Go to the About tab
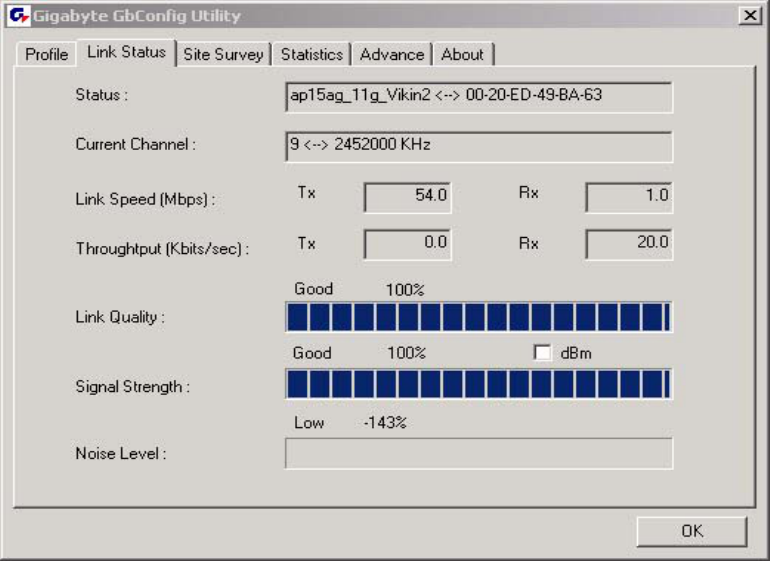Screen dimensions: 770x561 (x=463, y=54)
